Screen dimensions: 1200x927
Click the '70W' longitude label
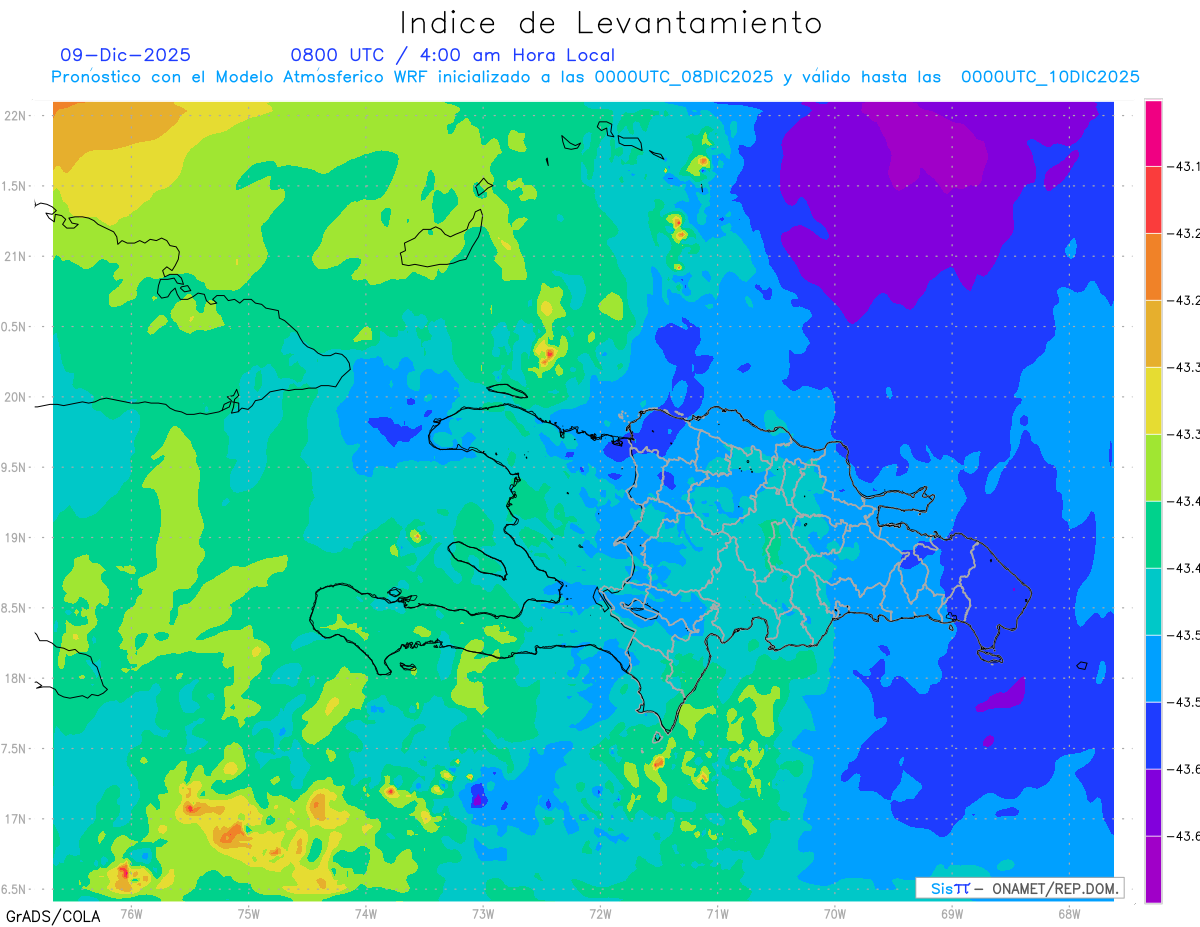835,913
